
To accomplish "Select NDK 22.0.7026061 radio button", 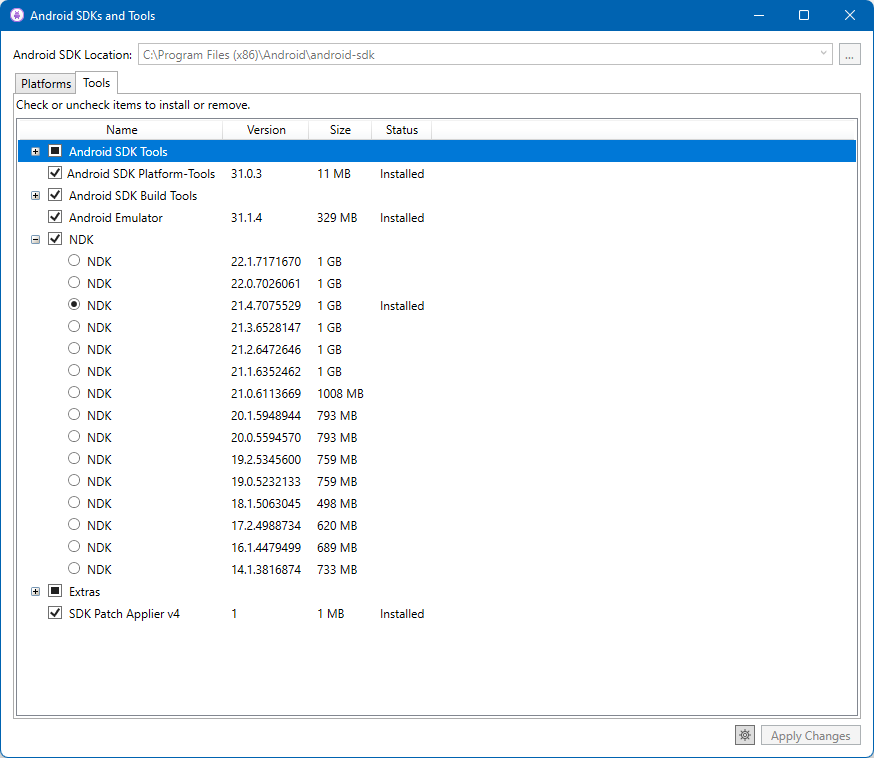I will [74, 282].
